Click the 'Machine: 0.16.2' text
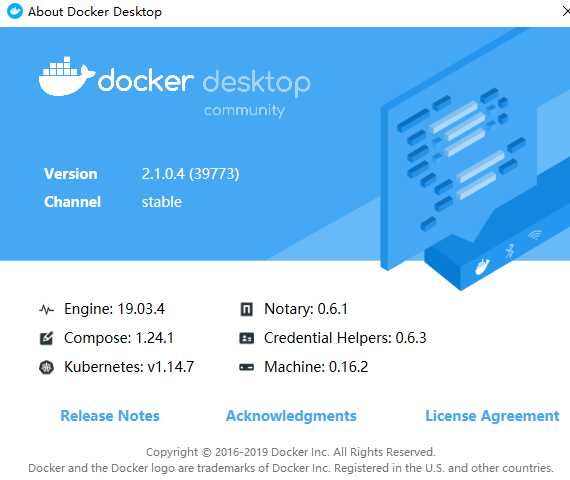570x480 pixels. [316, 367]
